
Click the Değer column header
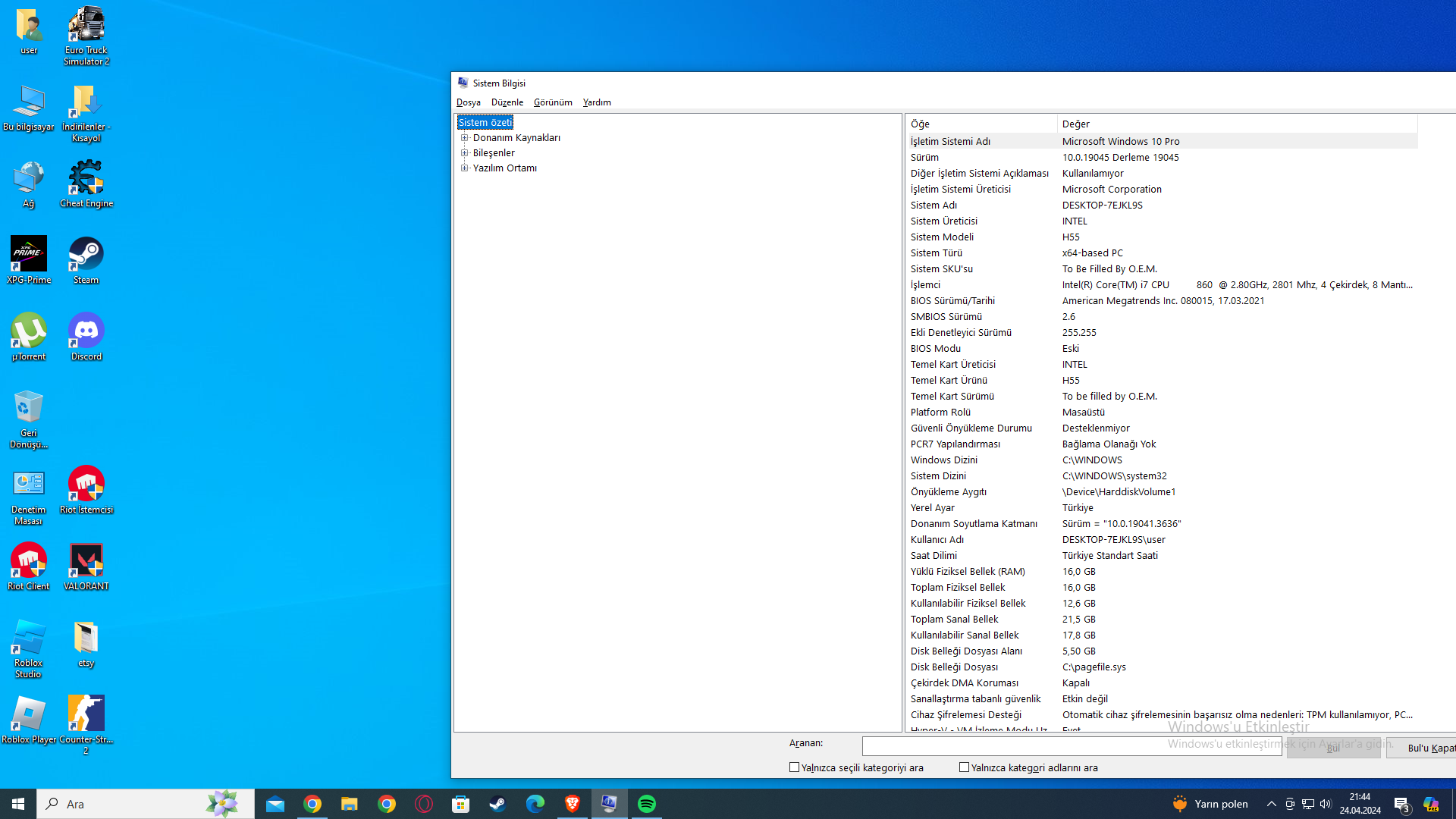click(1237, 124)
